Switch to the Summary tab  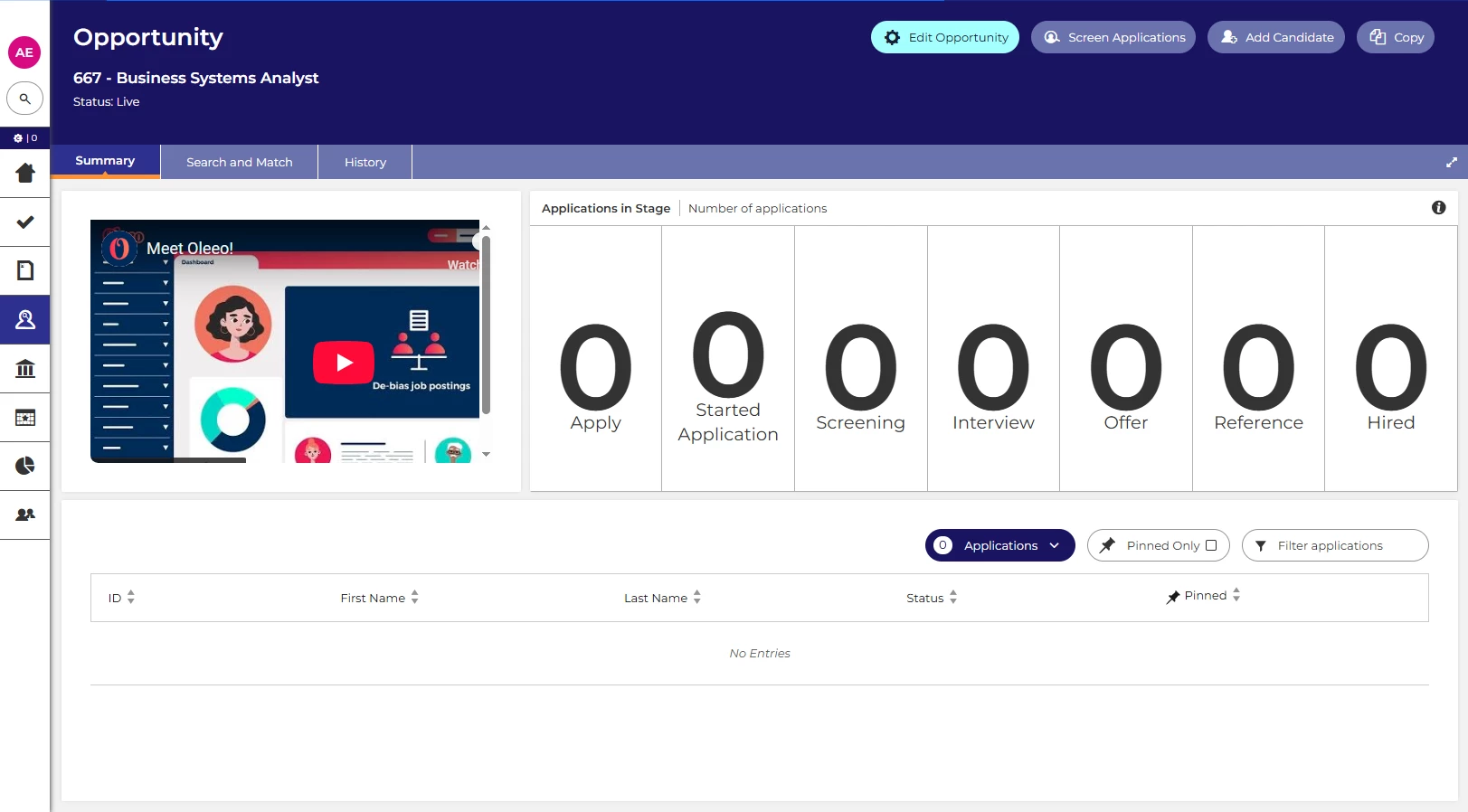coord(105,161)
